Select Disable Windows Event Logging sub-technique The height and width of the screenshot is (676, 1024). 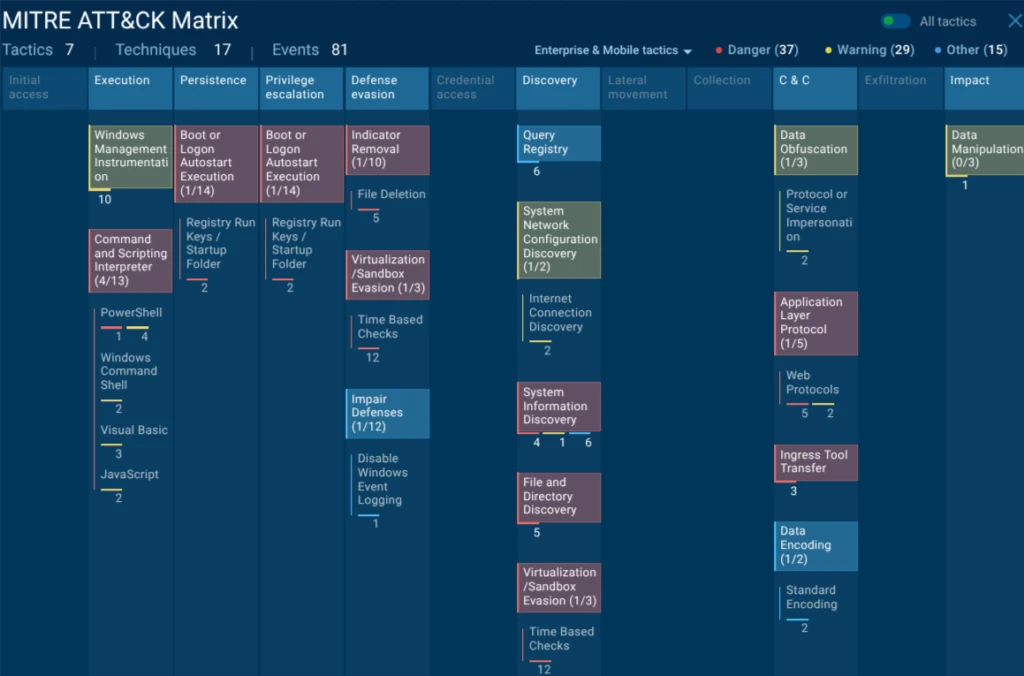click(382, 479)
